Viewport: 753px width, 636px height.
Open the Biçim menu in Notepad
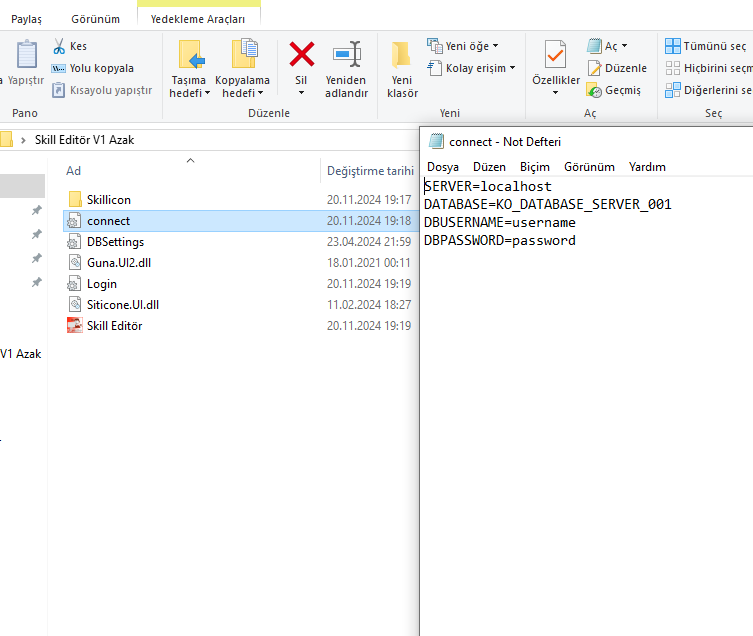[535, 167]
